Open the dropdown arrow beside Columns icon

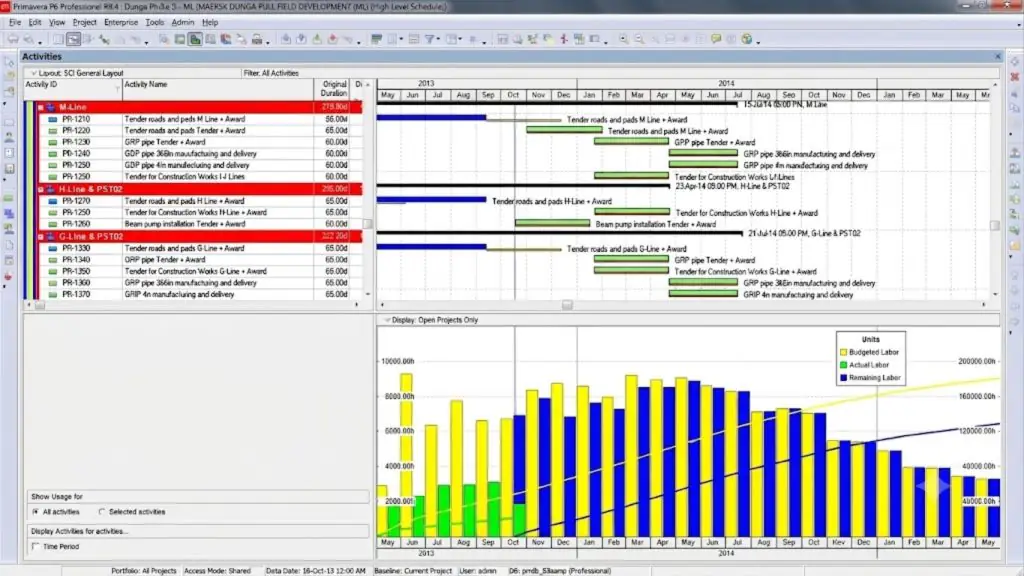[x=400, y=40]
